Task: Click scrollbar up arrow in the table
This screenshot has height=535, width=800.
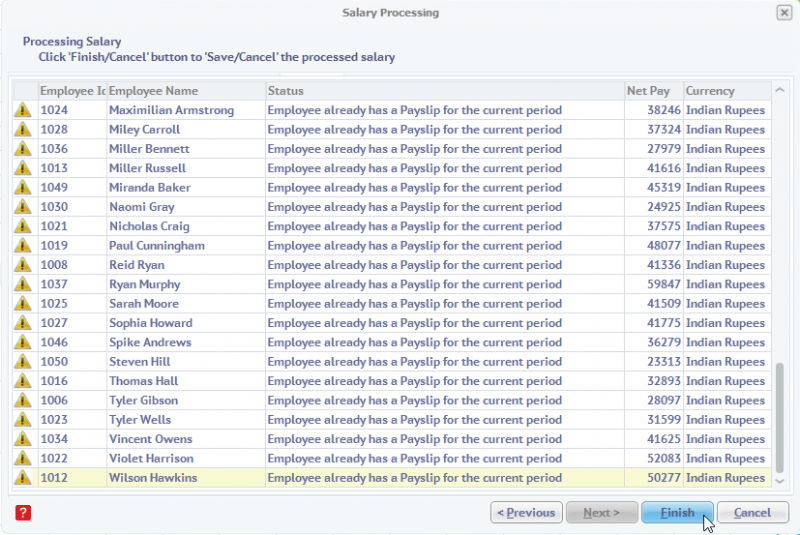Action: pyautogui.click(x=781, y=88)
